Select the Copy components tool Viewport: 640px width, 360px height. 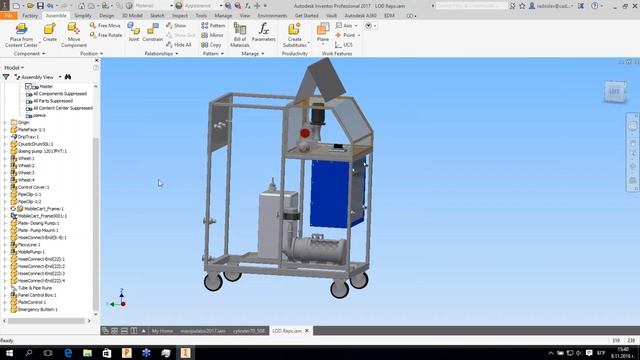click(x=211, y=44)
